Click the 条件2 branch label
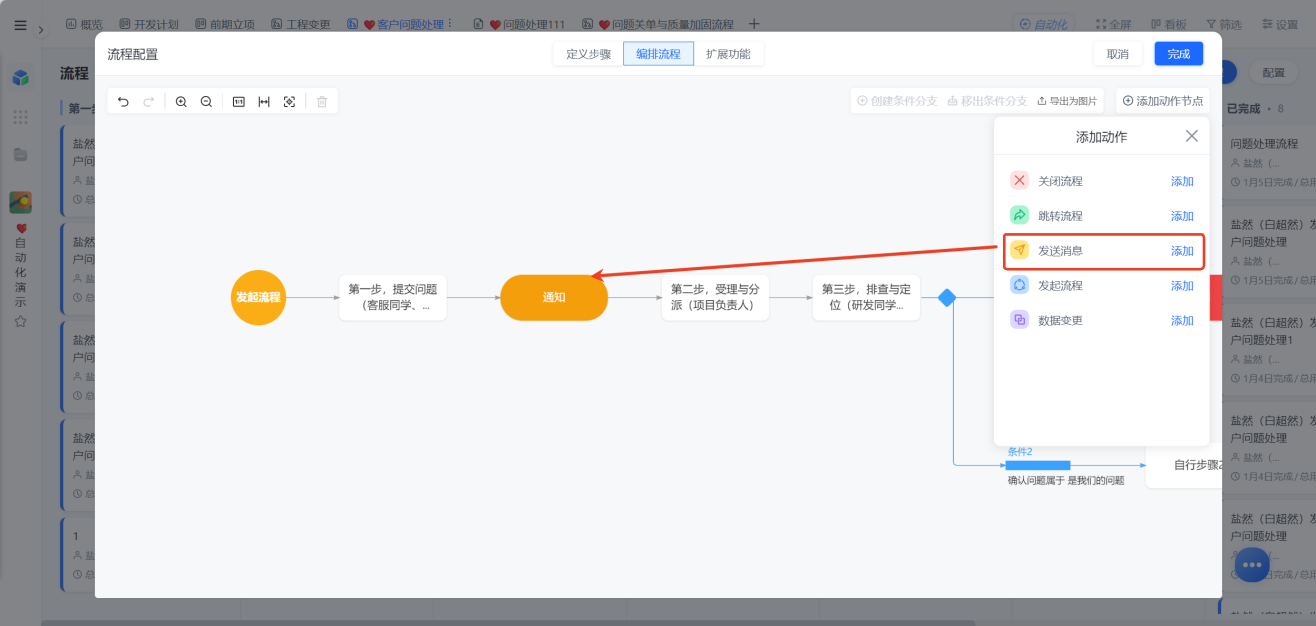Screen dimensions: 1316x626 (1019, 452)
